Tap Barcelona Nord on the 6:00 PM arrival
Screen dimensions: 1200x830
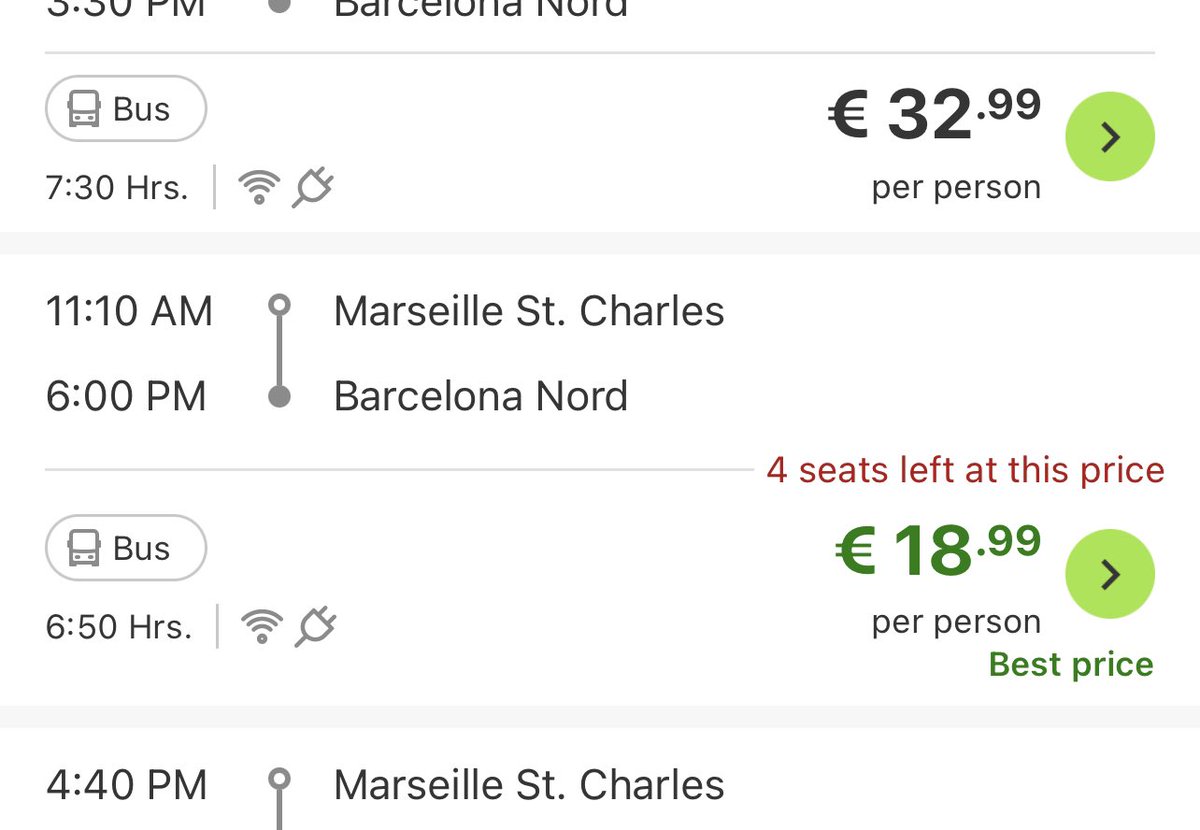[480, 397]
